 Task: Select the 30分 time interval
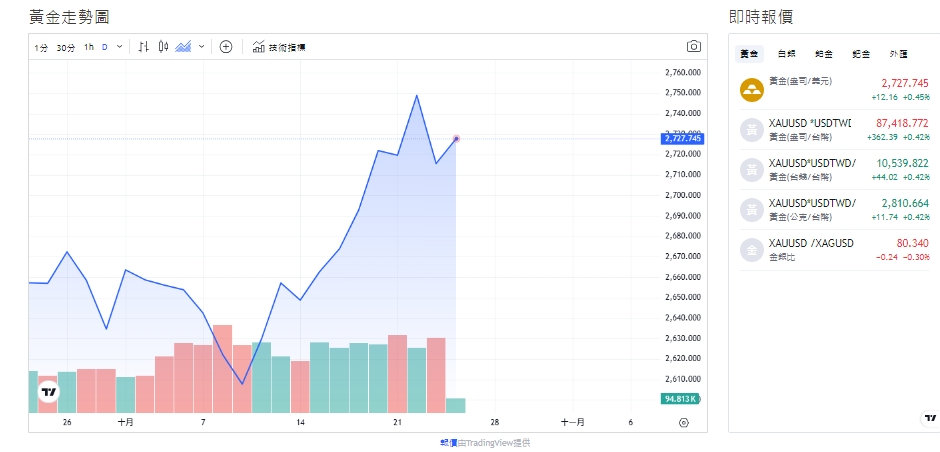click(x=65, y=47)
